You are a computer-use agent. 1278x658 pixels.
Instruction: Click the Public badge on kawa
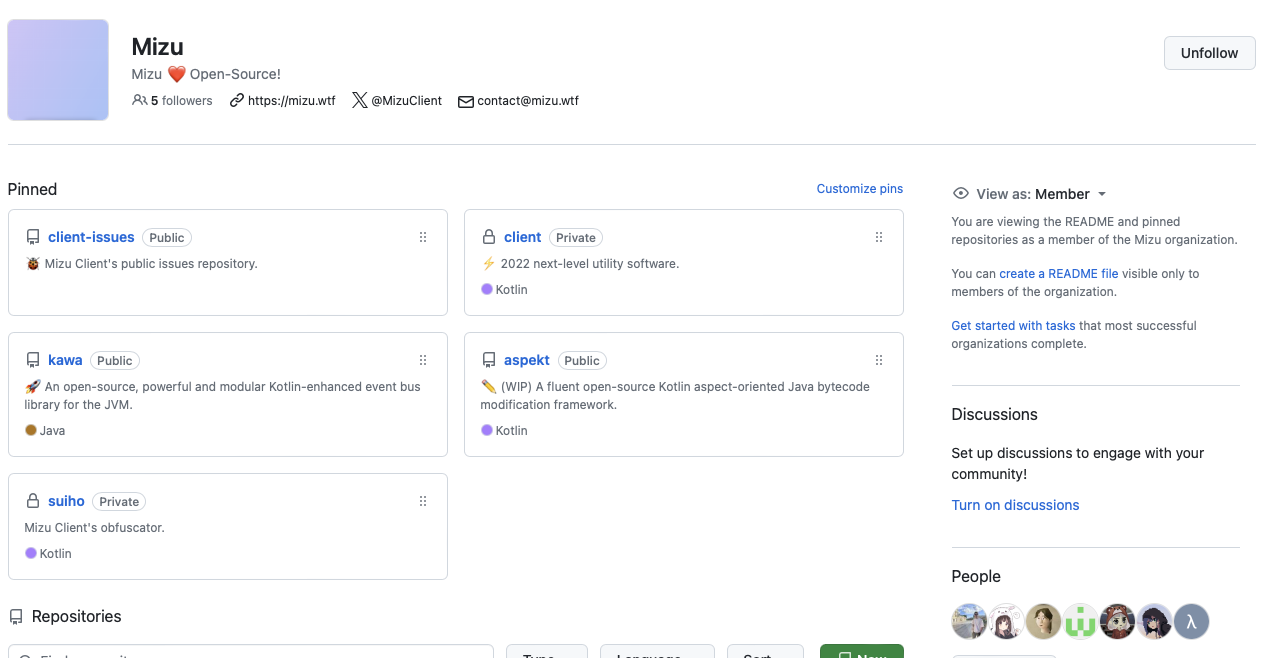[x=115, y=361]
